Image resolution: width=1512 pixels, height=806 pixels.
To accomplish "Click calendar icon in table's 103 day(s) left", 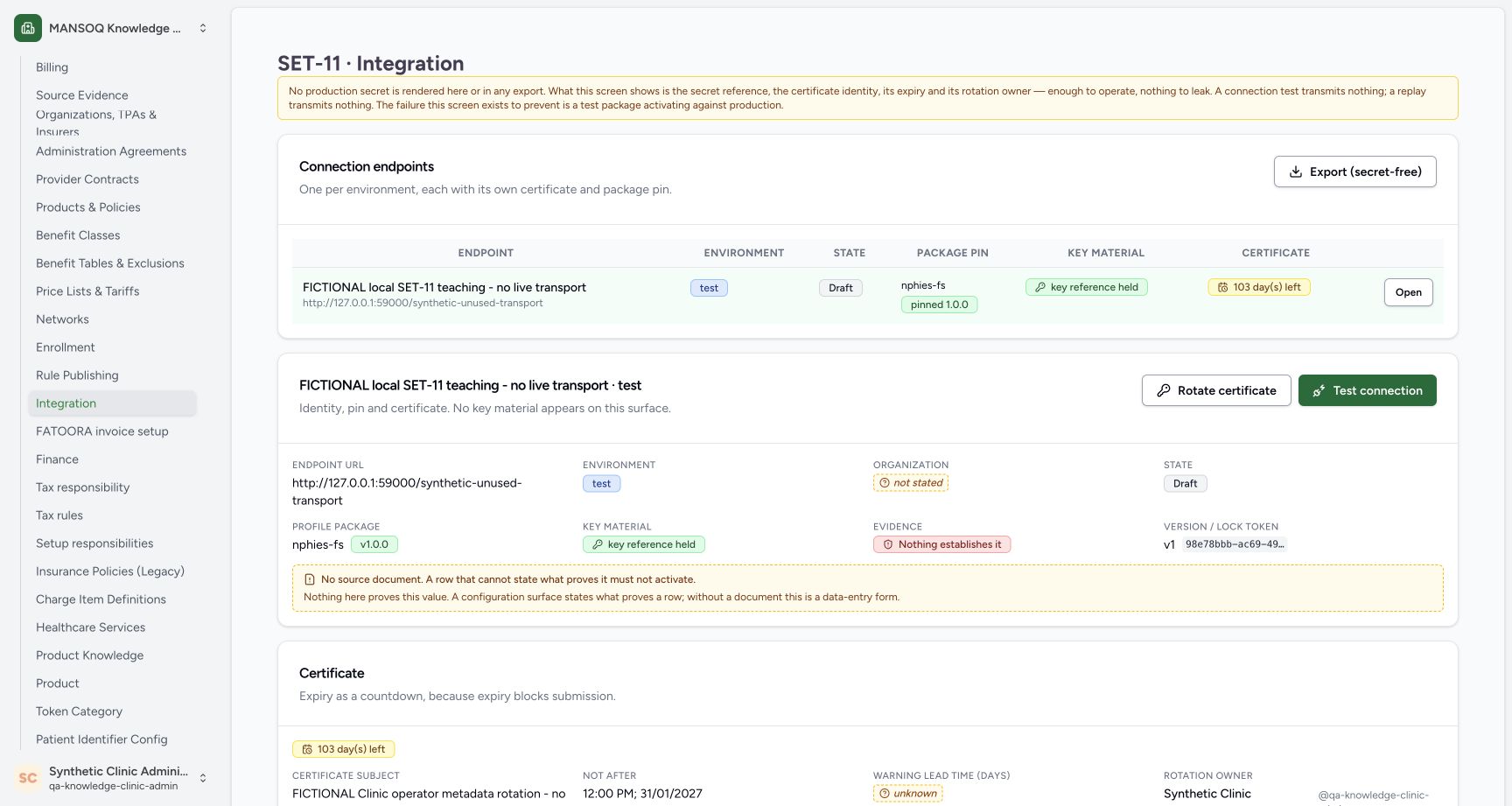I will click(x=1223, y=287).
